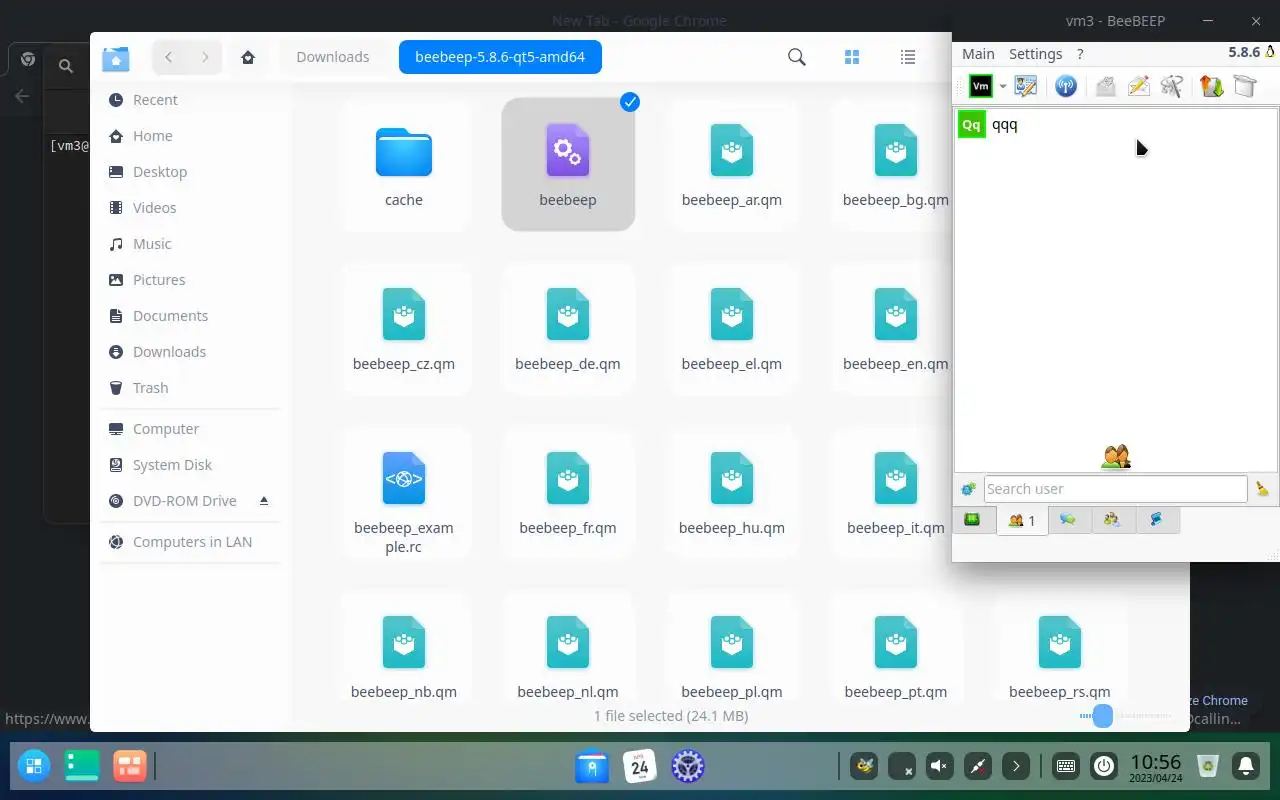Click the create group chat icon

[1172, 86]
